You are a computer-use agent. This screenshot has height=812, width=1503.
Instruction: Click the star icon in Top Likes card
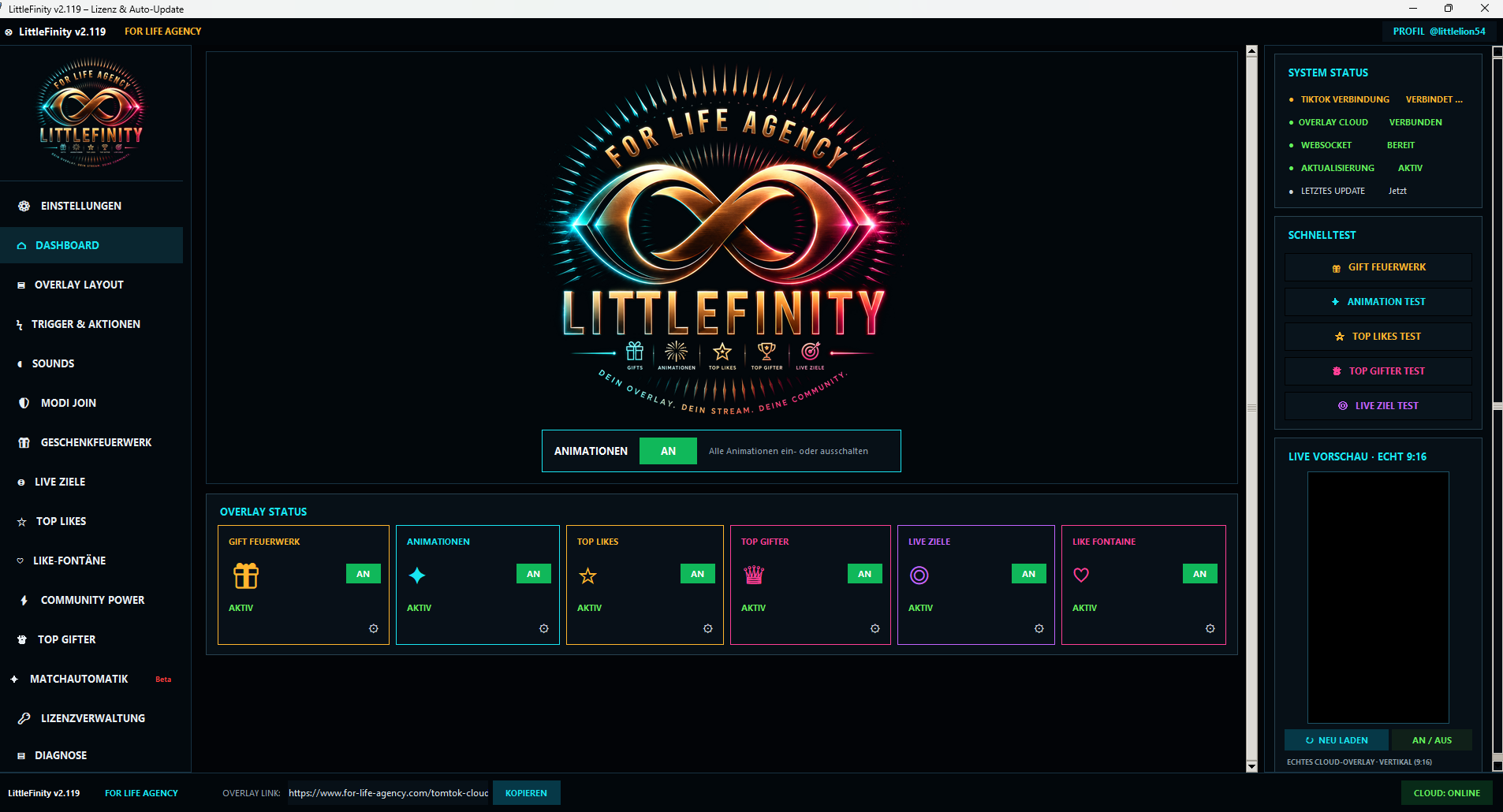pyautogui.click(x=587, y=575)
